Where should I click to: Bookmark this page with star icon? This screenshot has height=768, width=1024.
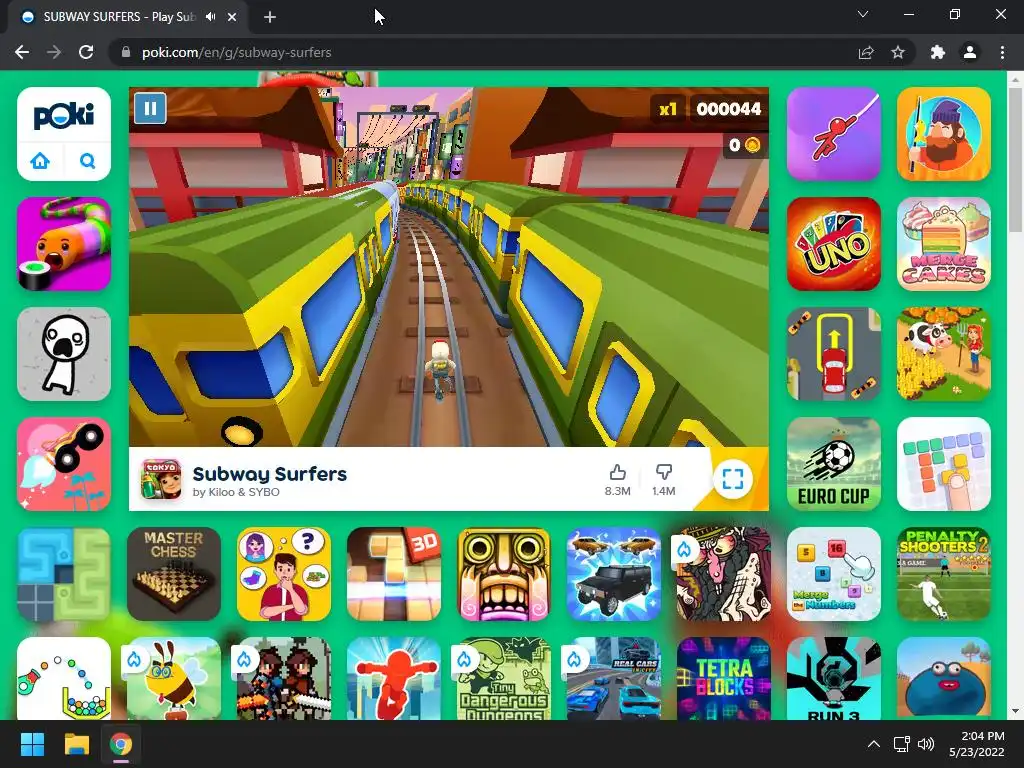tap(898, 52)
